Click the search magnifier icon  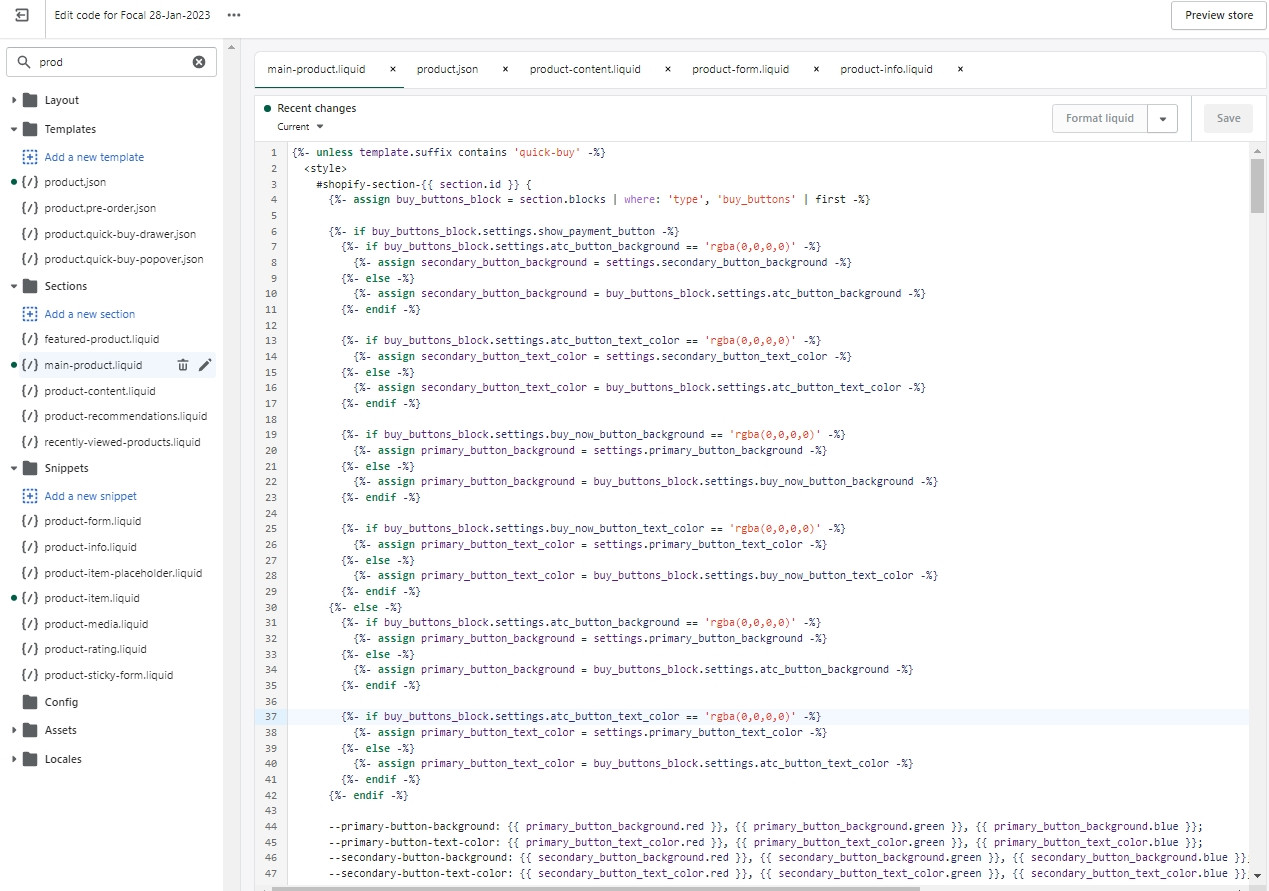coord(24,62)
